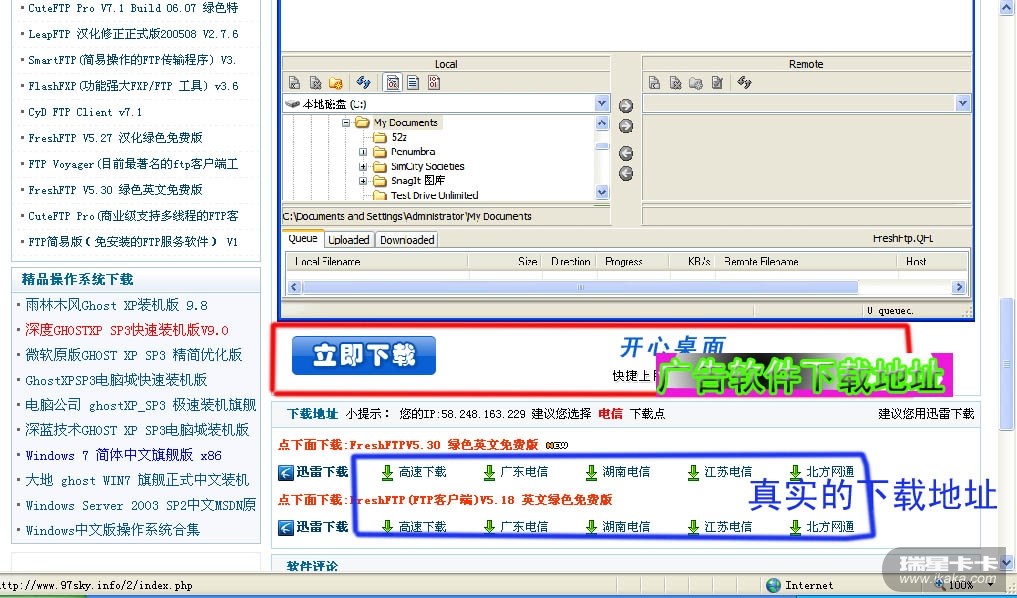Click the page-with-checkmark icon in Remote toolbar
1017x598 pixels.
(x=717, y=83)
